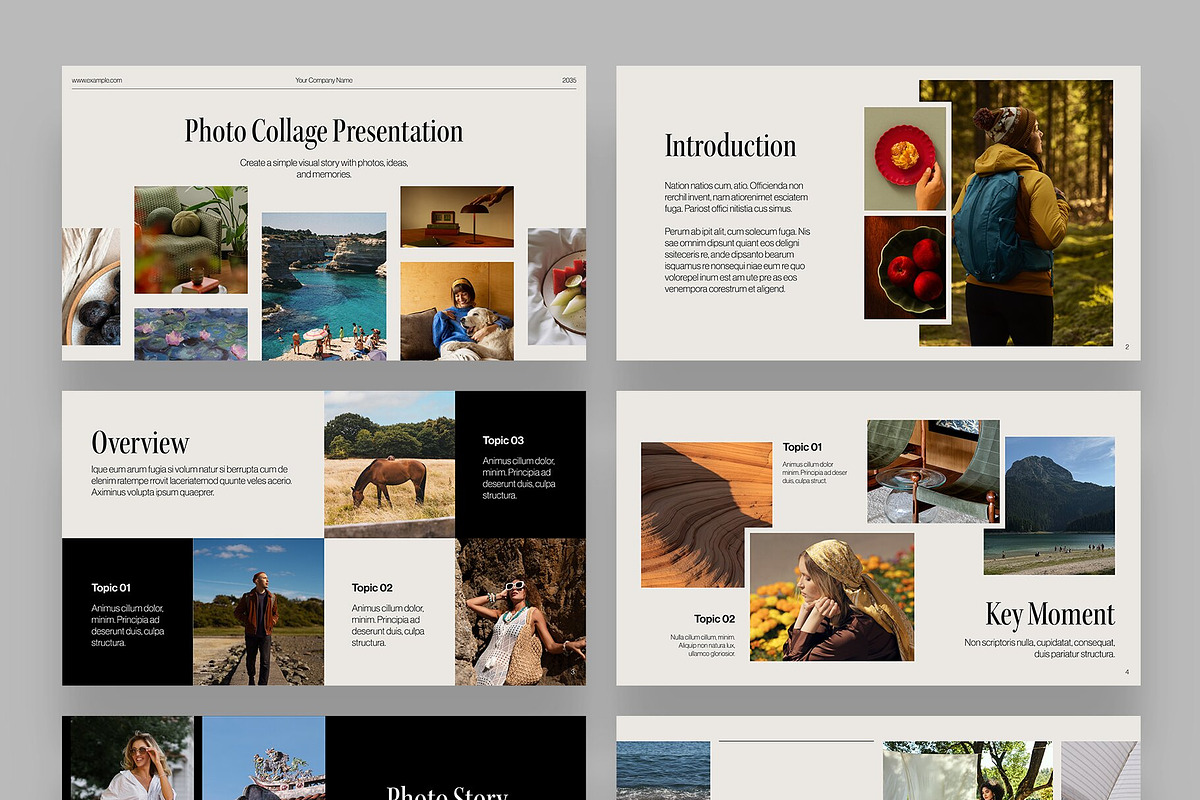The image size is (1200, 800).
Task: Select the coastal beach cove photo
Action: [x=324, y=286]
